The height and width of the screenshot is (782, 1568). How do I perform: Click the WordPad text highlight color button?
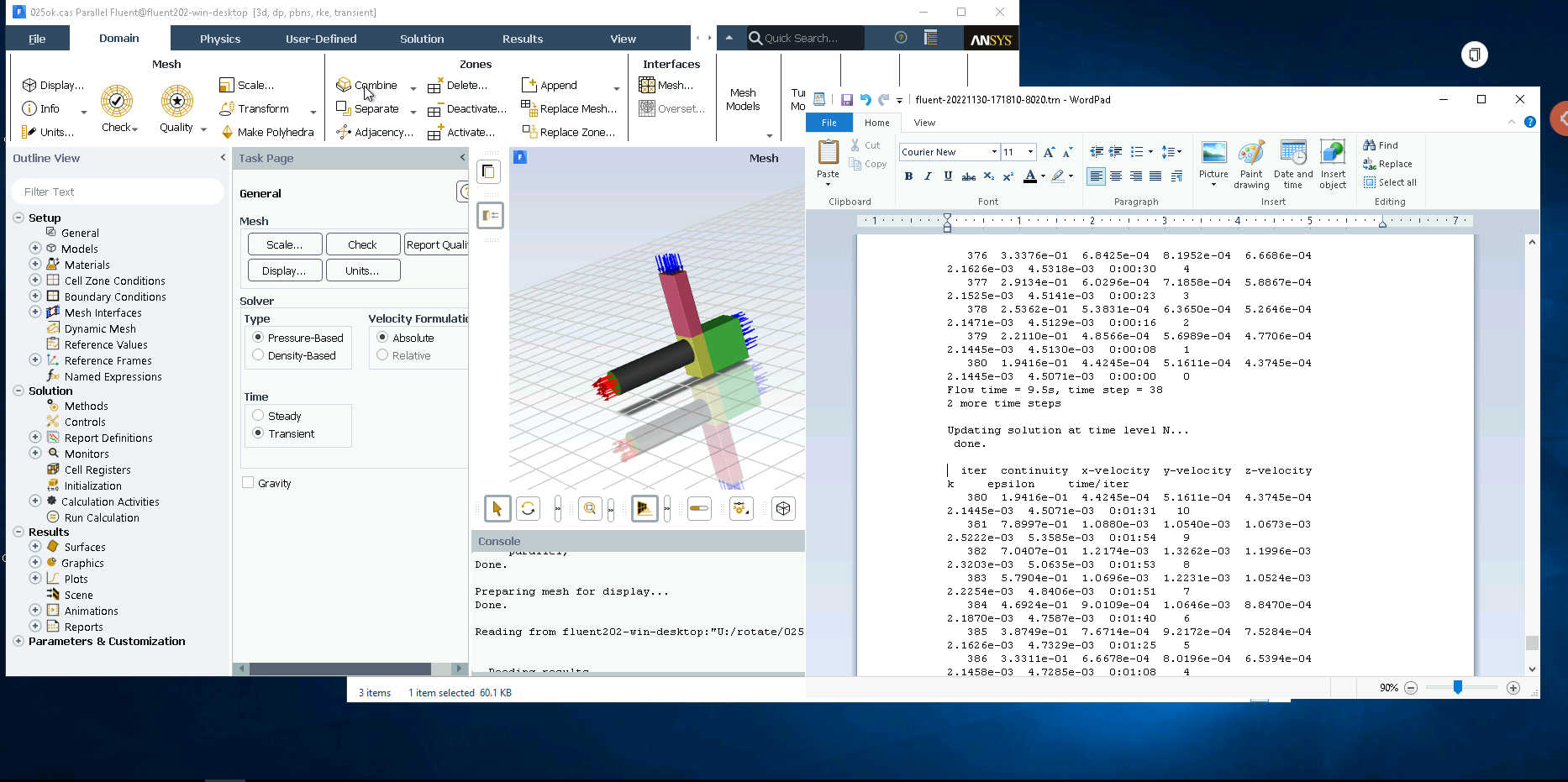click(1058, 176)
